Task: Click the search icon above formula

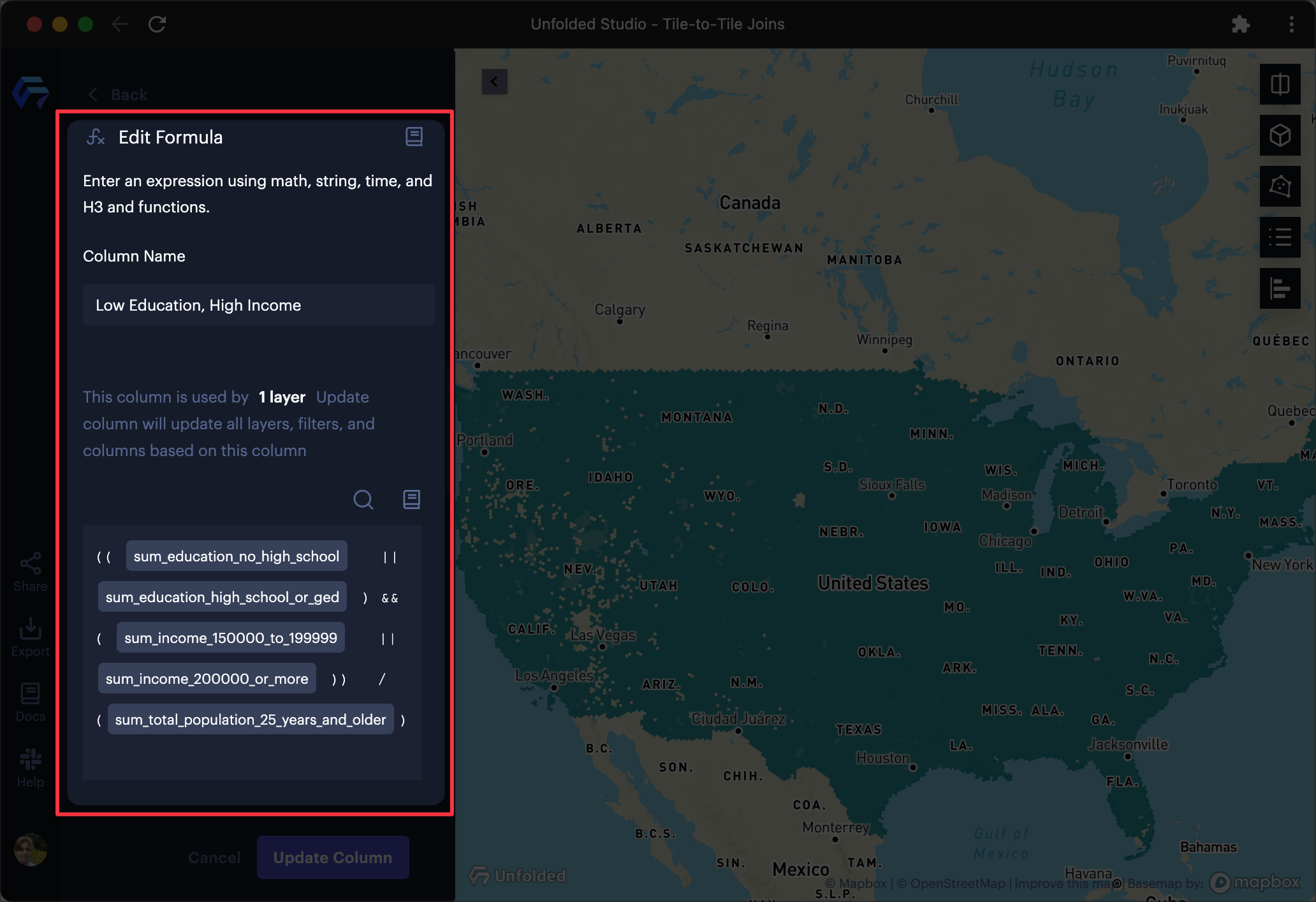Action: (x=363, y=499)
